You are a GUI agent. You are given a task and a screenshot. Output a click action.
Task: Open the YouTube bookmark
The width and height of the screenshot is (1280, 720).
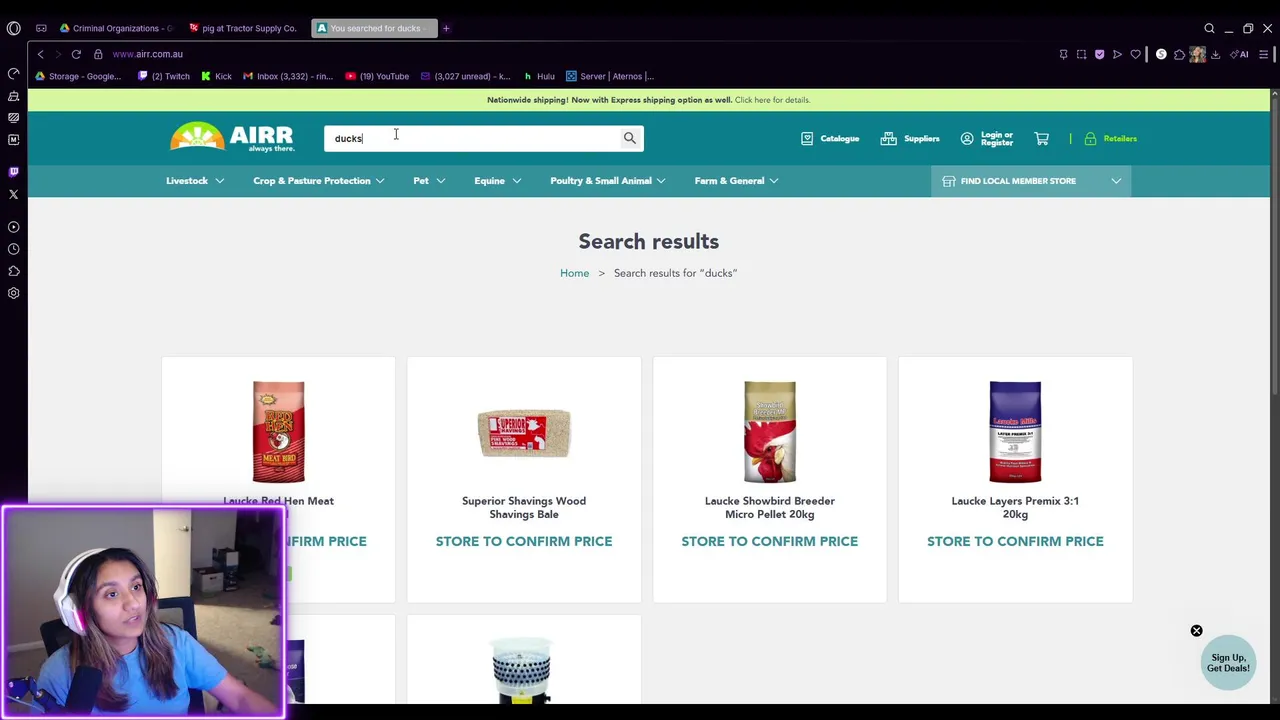tap(377, 76)
